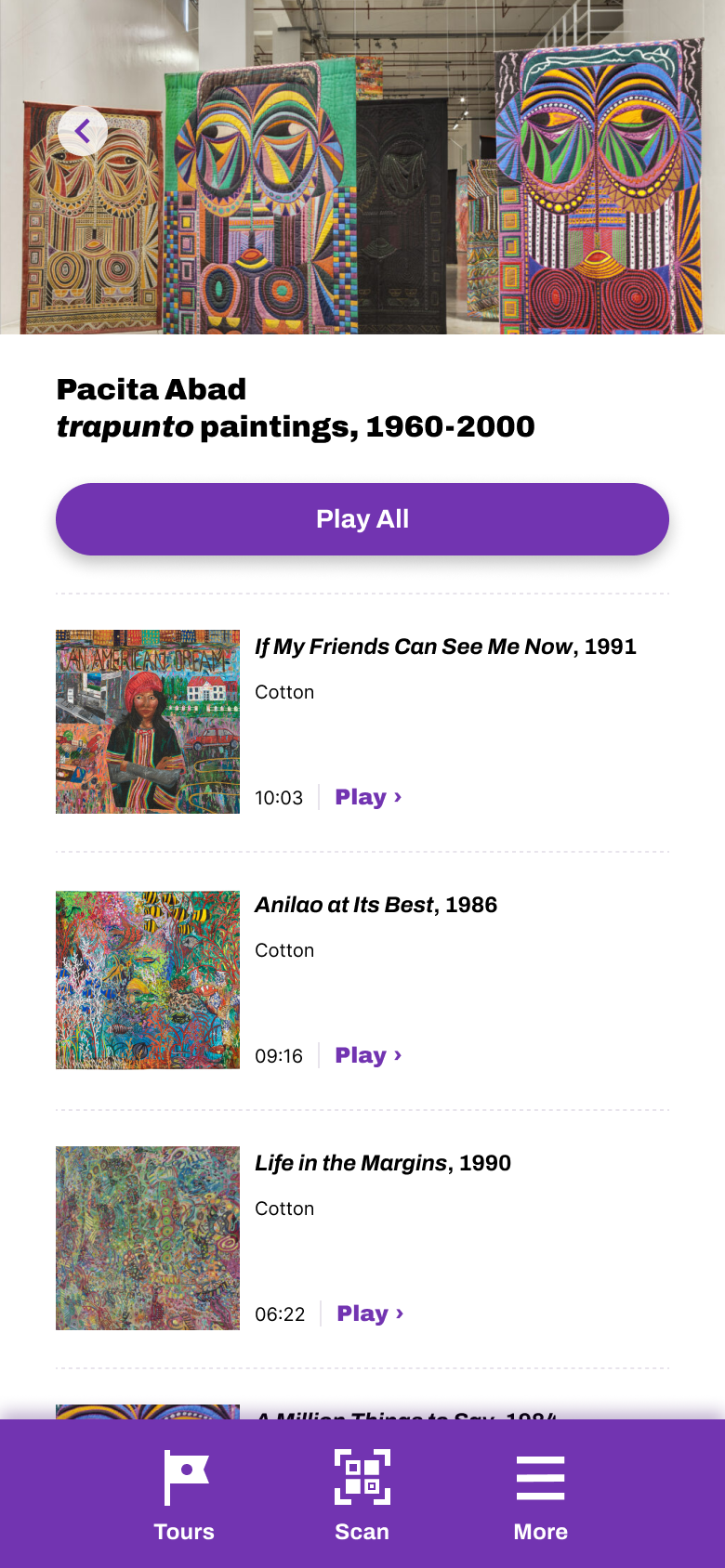The height and width of the screenshot is (1568, 725).
Task: Select the If My Friends Can See Me Now title
Action: (445, 647)
